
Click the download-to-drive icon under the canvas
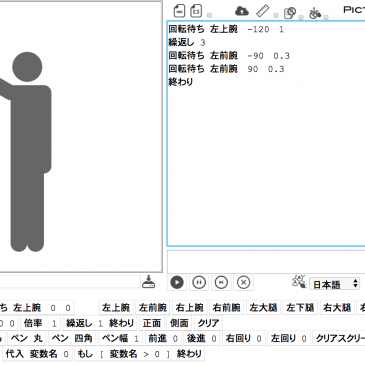pos(149,282)
